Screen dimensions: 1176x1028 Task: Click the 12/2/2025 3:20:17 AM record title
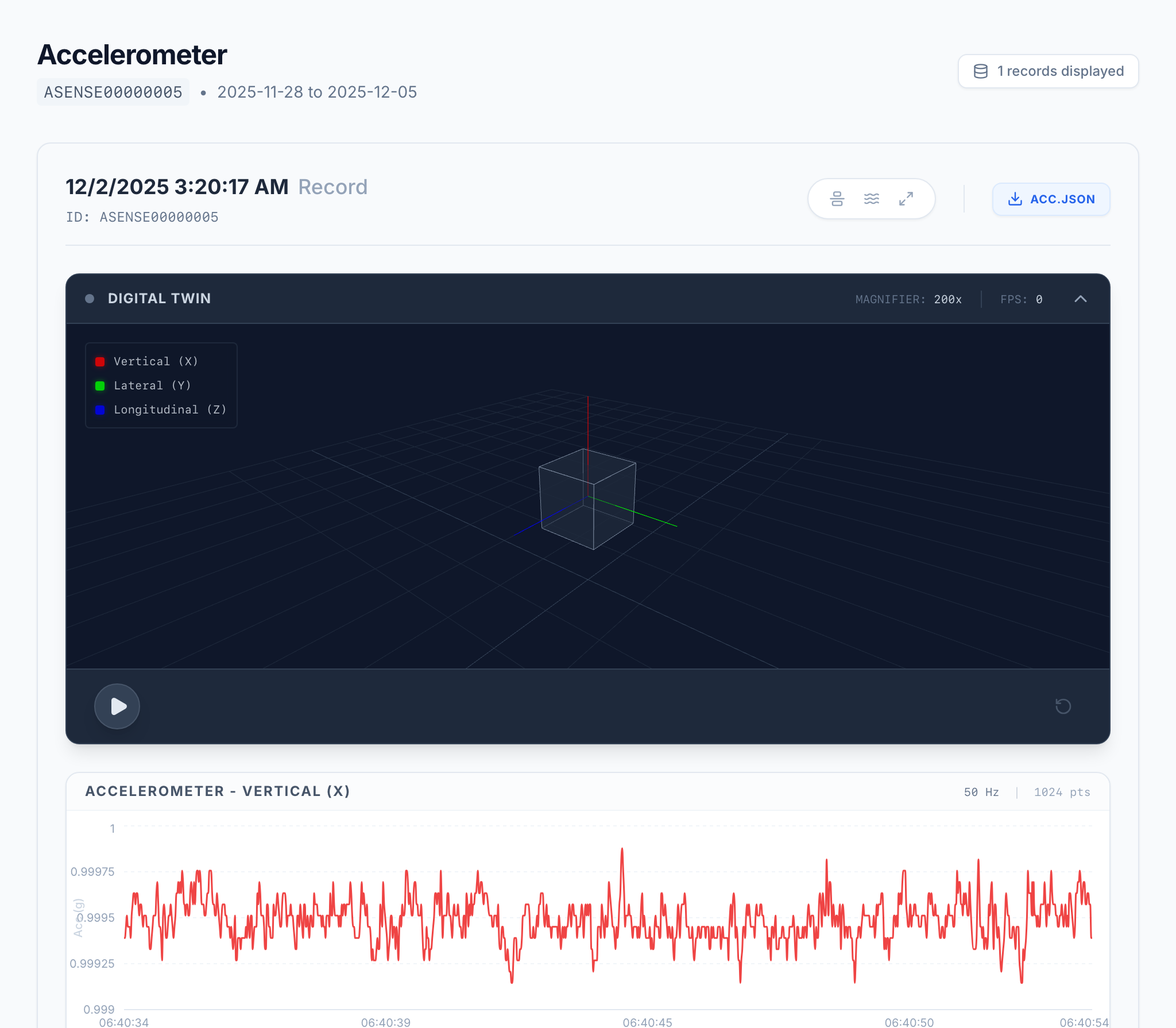pos(177,187)
